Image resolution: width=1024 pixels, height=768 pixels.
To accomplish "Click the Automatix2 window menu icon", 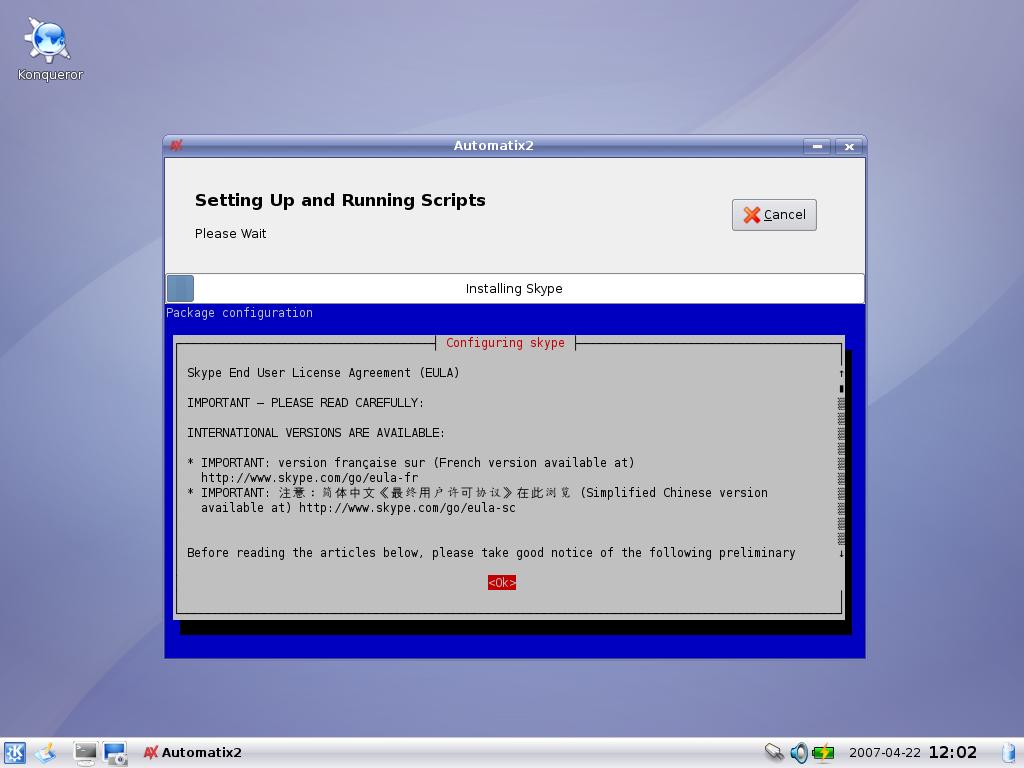I will click(x=176, y=146).
